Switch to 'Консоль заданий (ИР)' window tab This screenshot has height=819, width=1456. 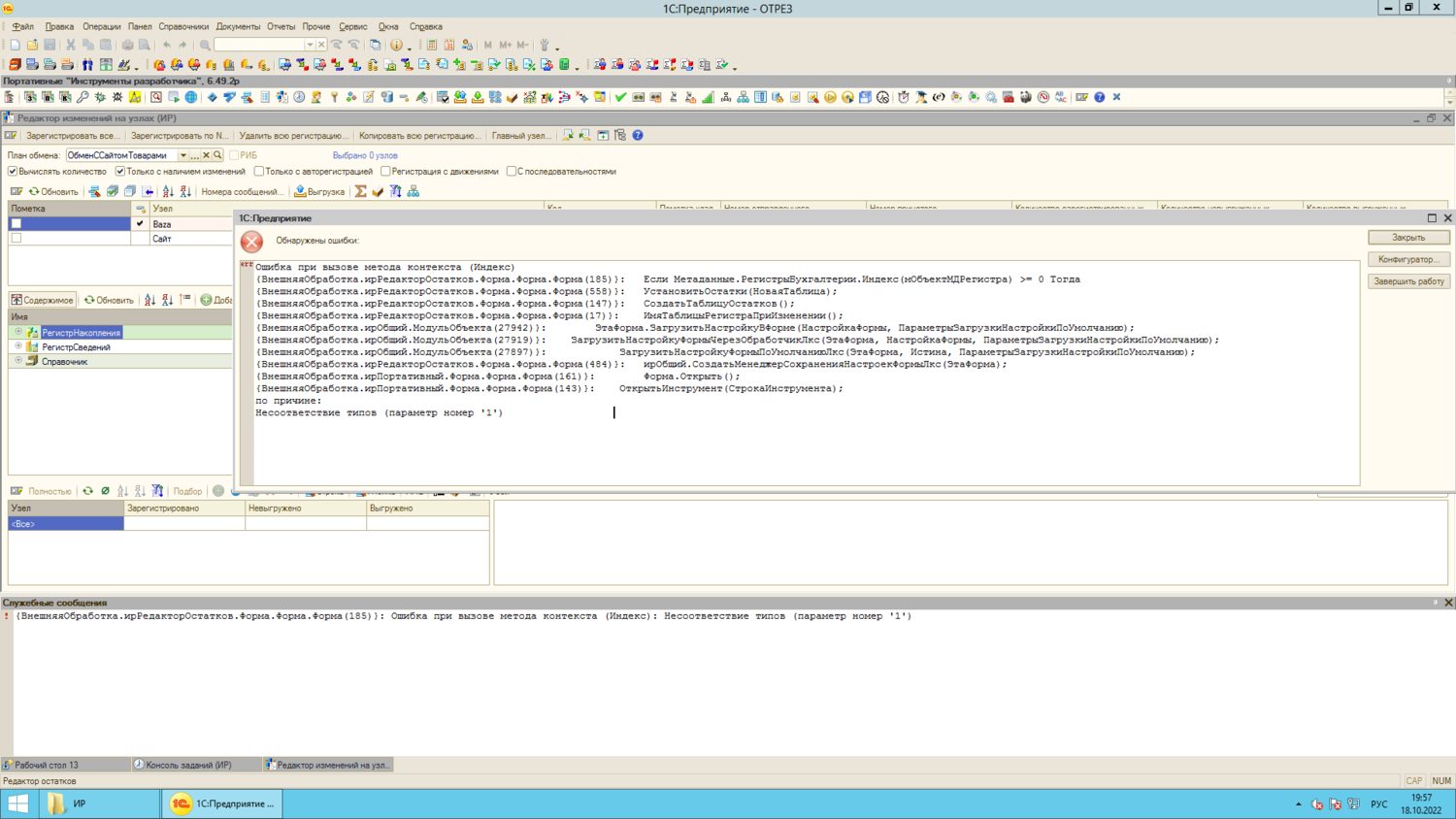[187, 765]
